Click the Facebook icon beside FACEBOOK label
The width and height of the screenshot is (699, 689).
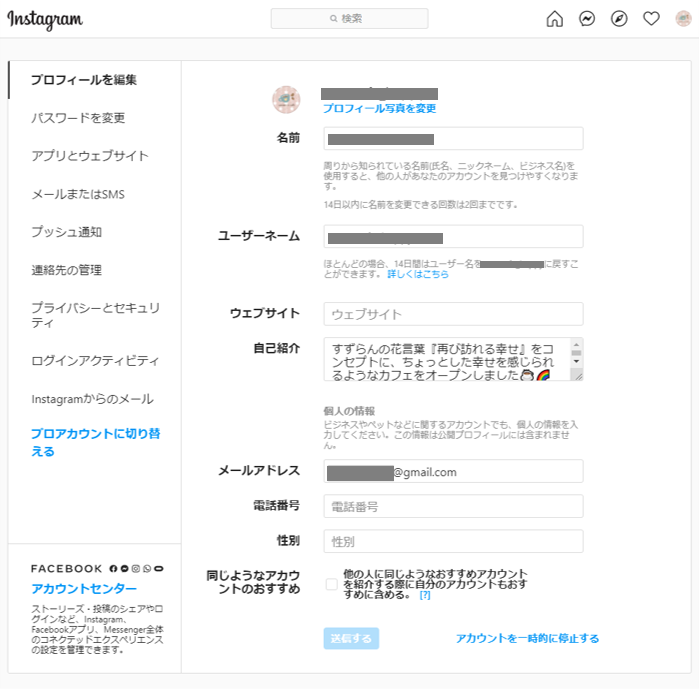click(x=113, y=569)
